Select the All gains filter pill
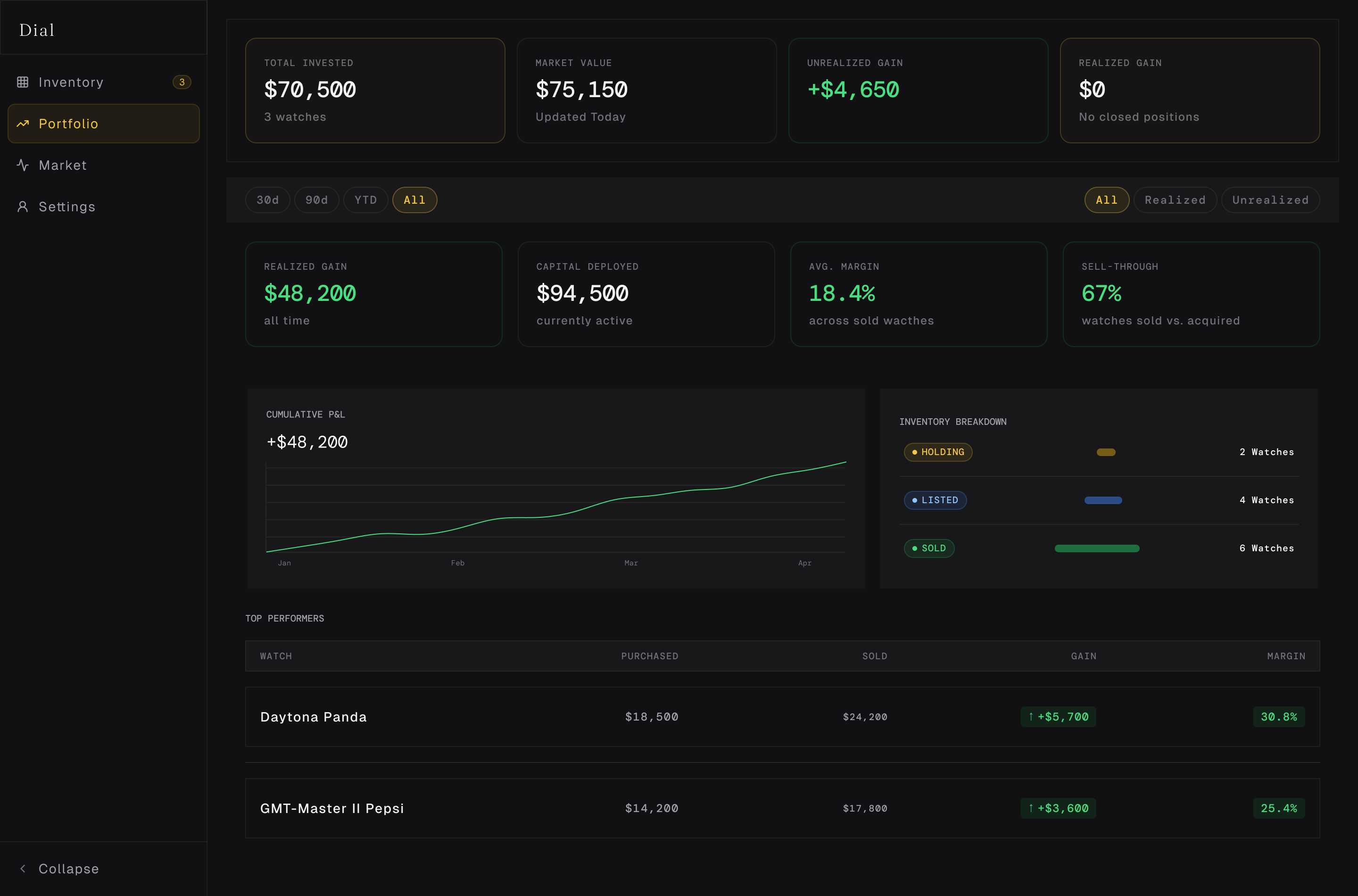This screenshot has height=896, width=1358. [1107, 200]
